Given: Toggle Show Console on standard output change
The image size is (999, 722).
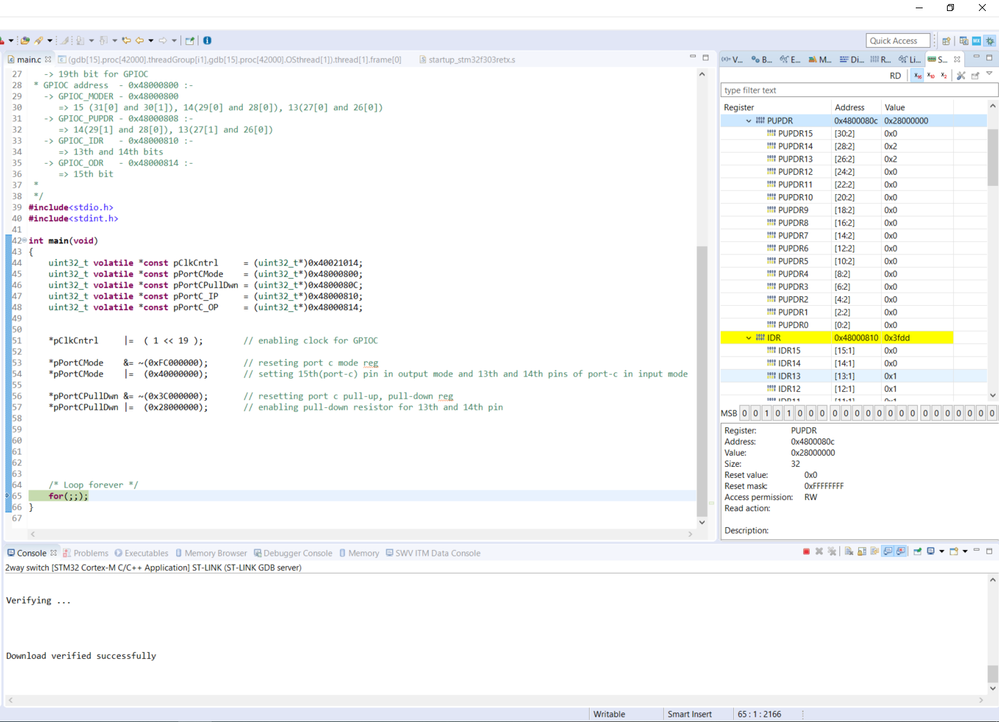Looking at the screenshot, I should tap(888, 551).
